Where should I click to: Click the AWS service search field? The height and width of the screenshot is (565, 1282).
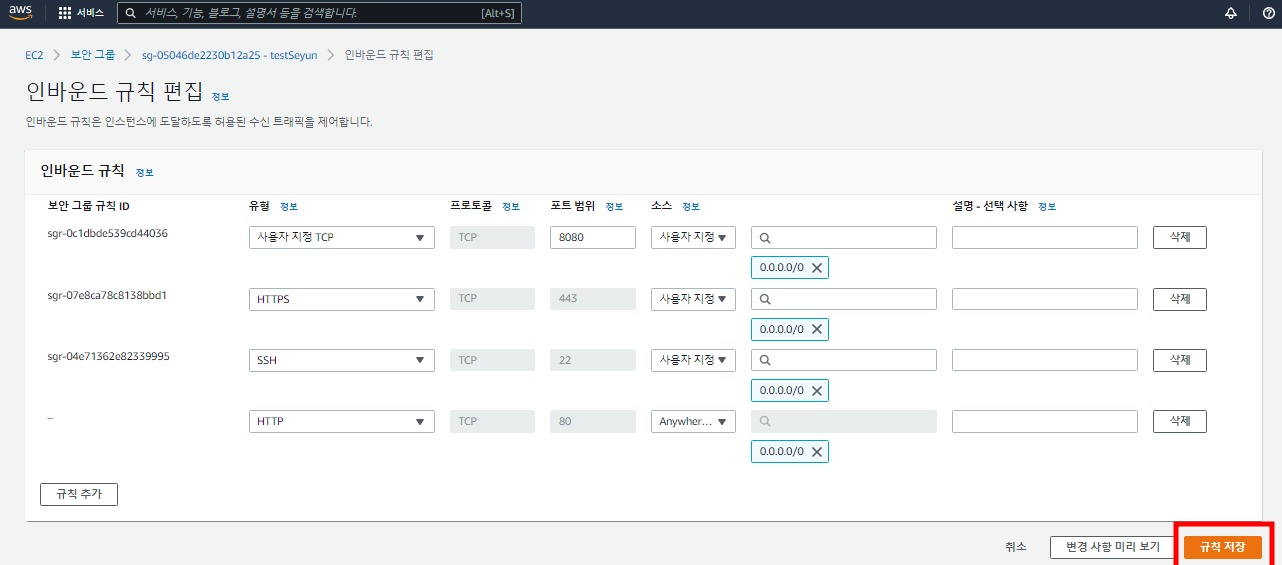click(x=319, y=13)
